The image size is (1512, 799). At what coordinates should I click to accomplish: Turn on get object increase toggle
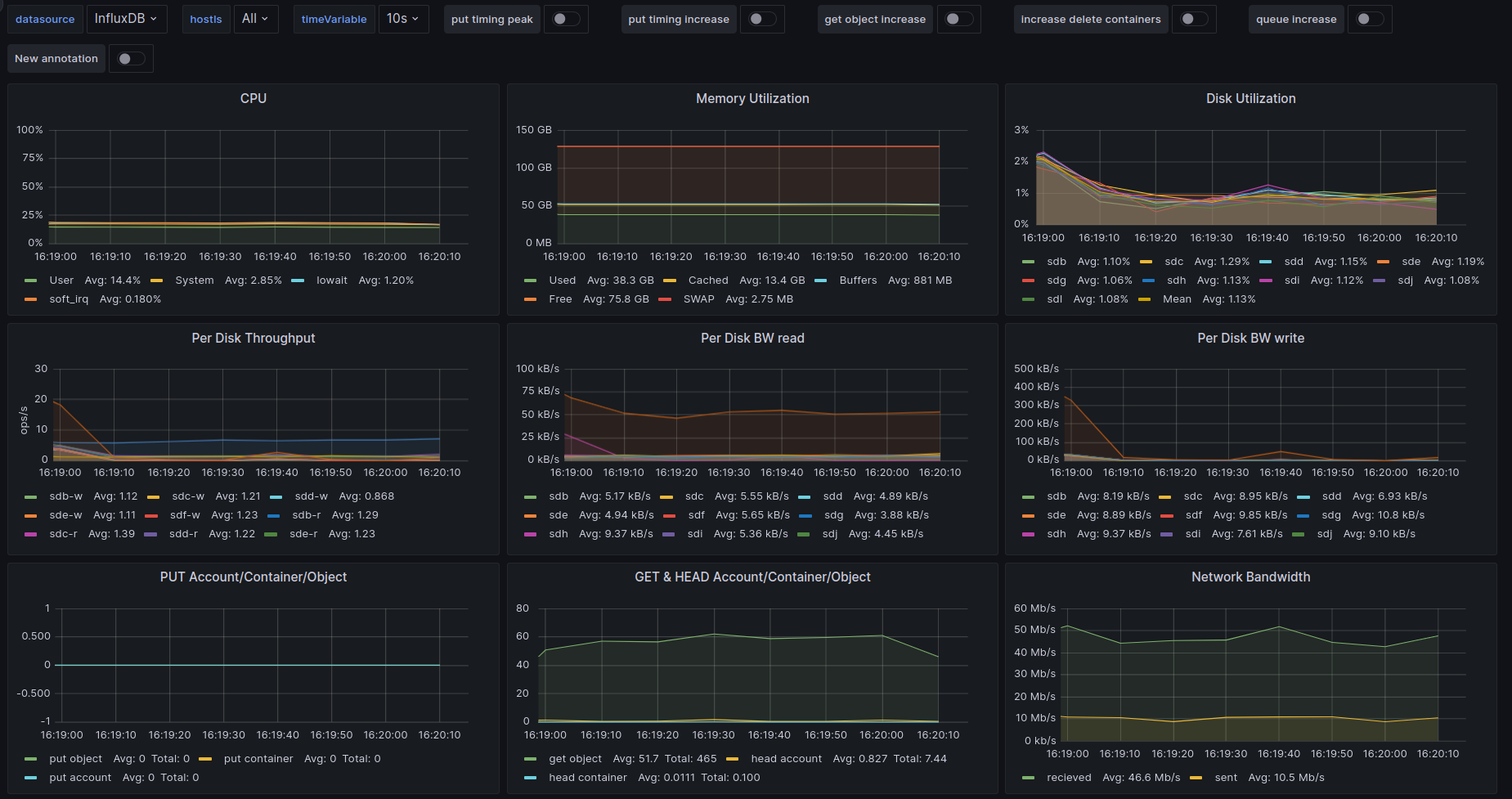(958, 19)
